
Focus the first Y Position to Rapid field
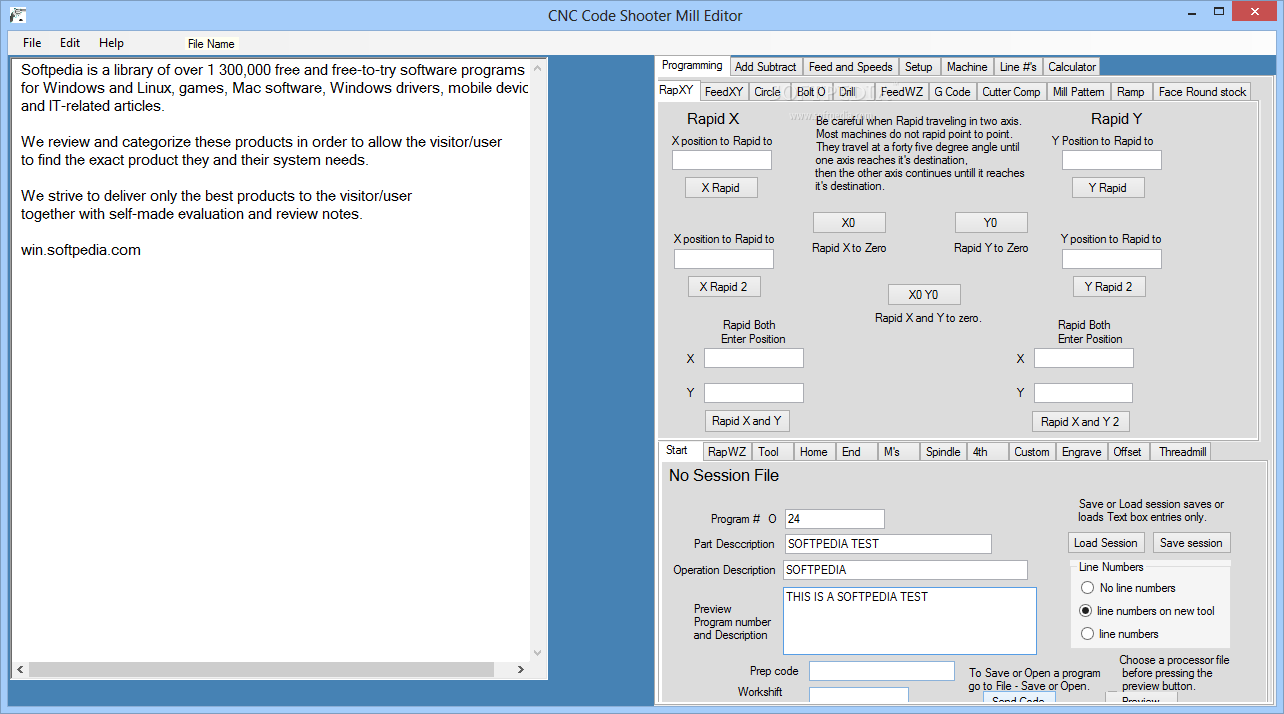[x=1112, y=160]
